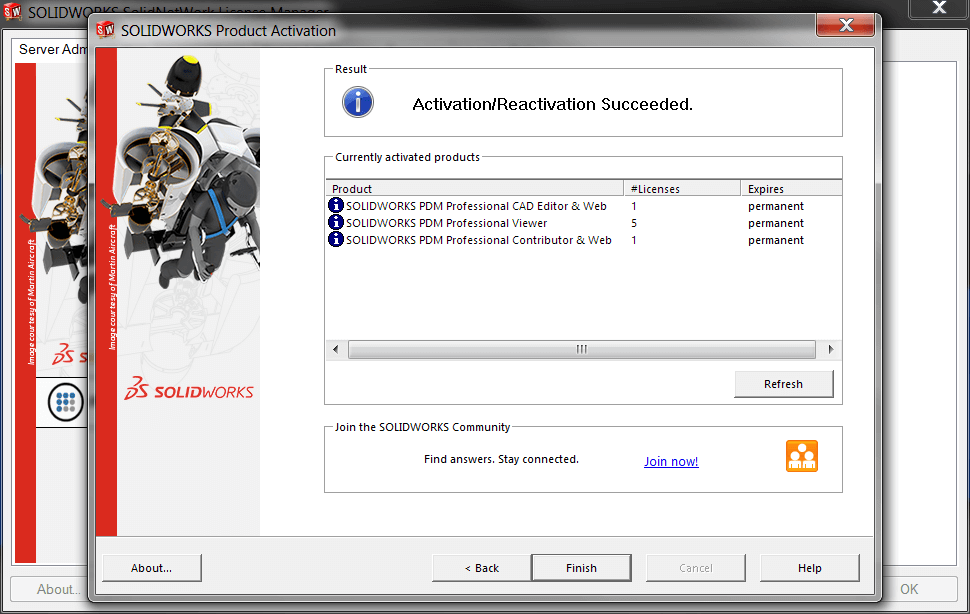Click permanent expiry for Contributor & Web

tap(776, 240)
